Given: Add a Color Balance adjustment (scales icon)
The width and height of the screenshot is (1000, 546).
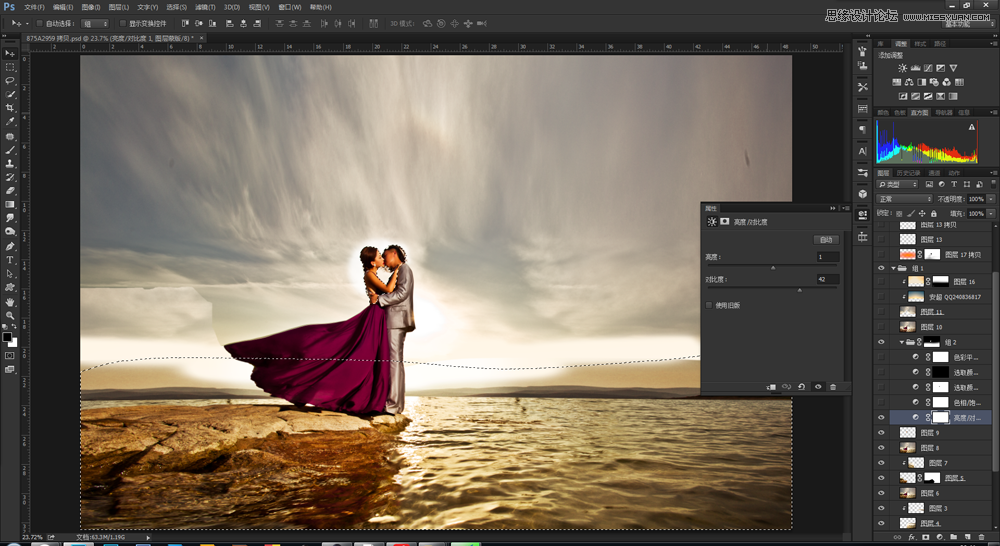Looking at the screenshot, I should coord(909,82).
